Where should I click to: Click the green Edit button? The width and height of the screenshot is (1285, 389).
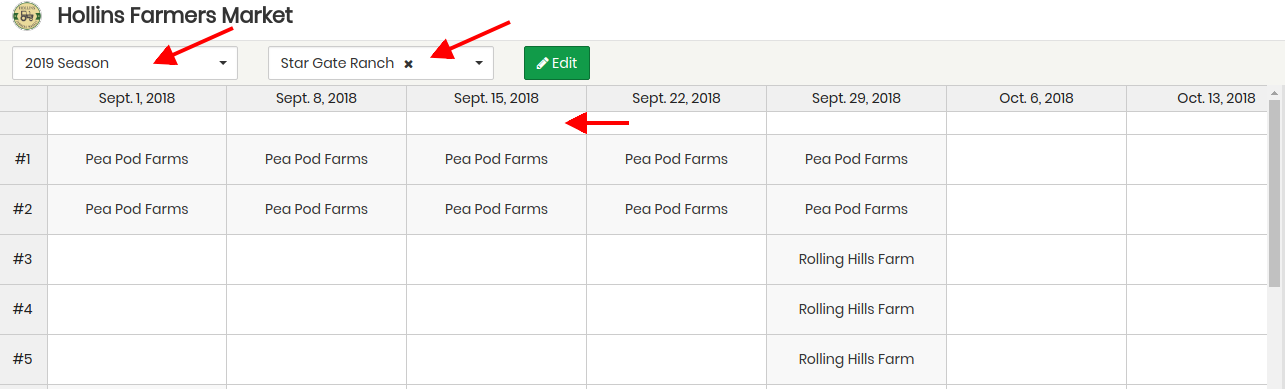pyautogui.click(x=557, y=63)
